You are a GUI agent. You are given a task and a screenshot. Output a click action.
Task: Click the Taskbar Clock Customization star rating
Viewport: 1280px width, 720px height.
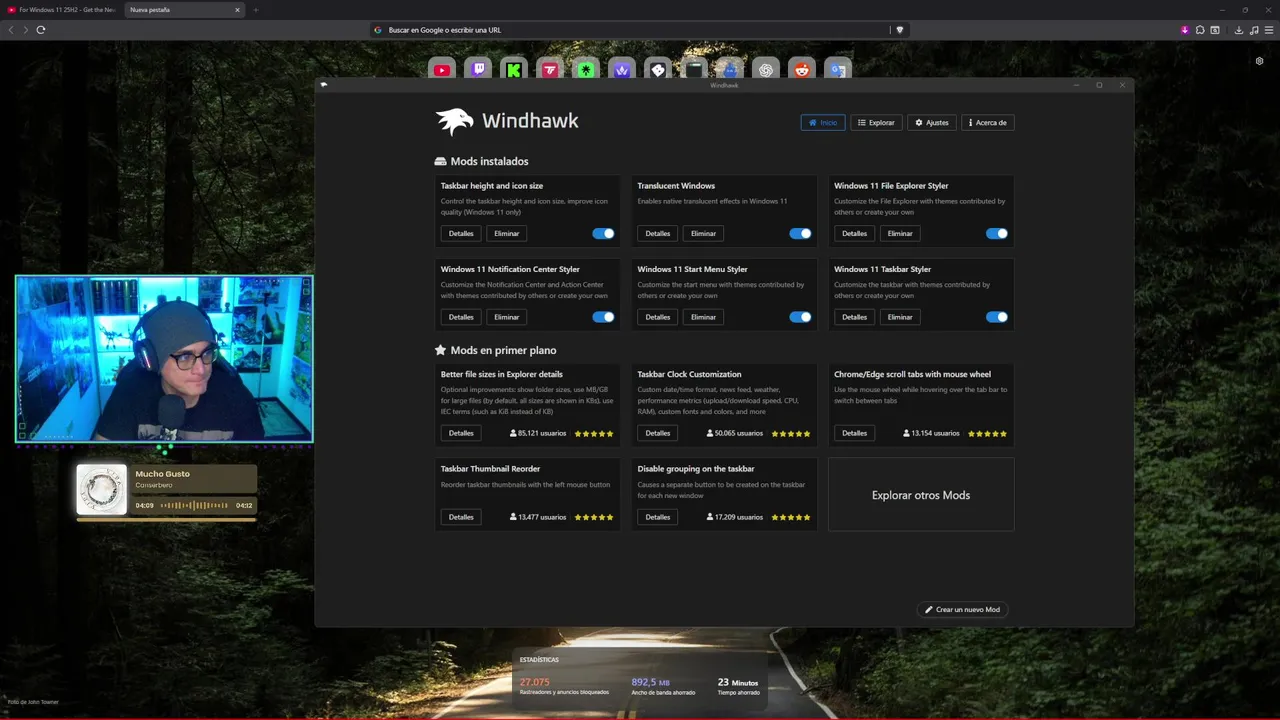pyautogui.click(x=791, y=433)
